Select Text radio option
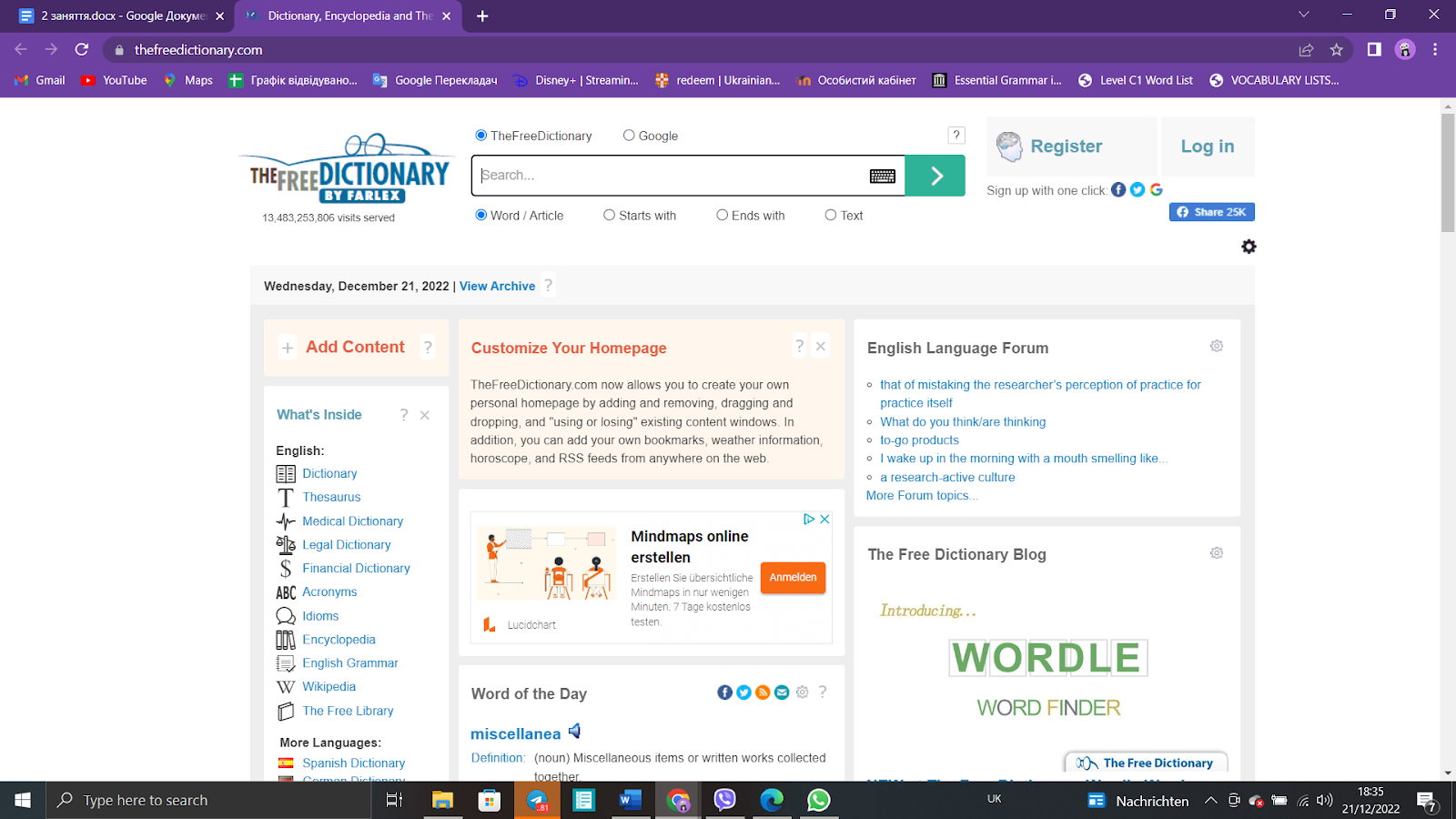 tap(831, 216)
